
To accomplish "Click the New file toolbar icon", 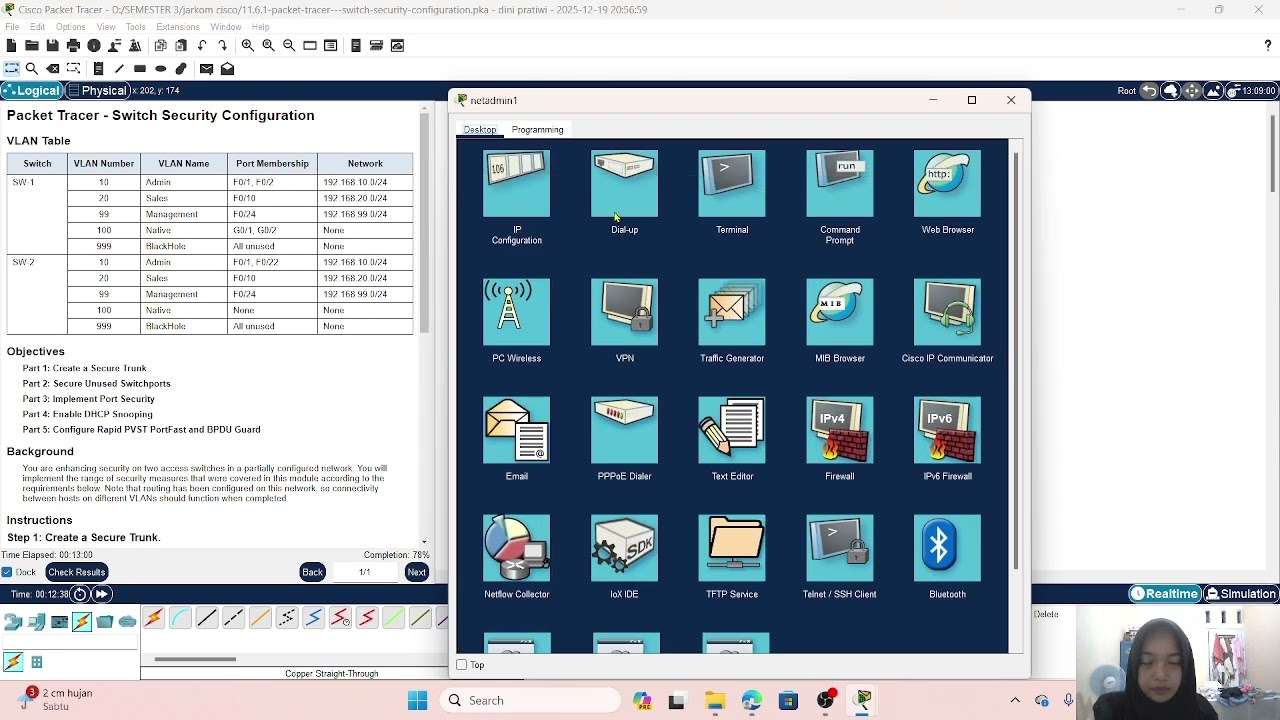I will [x=11, y=46].
